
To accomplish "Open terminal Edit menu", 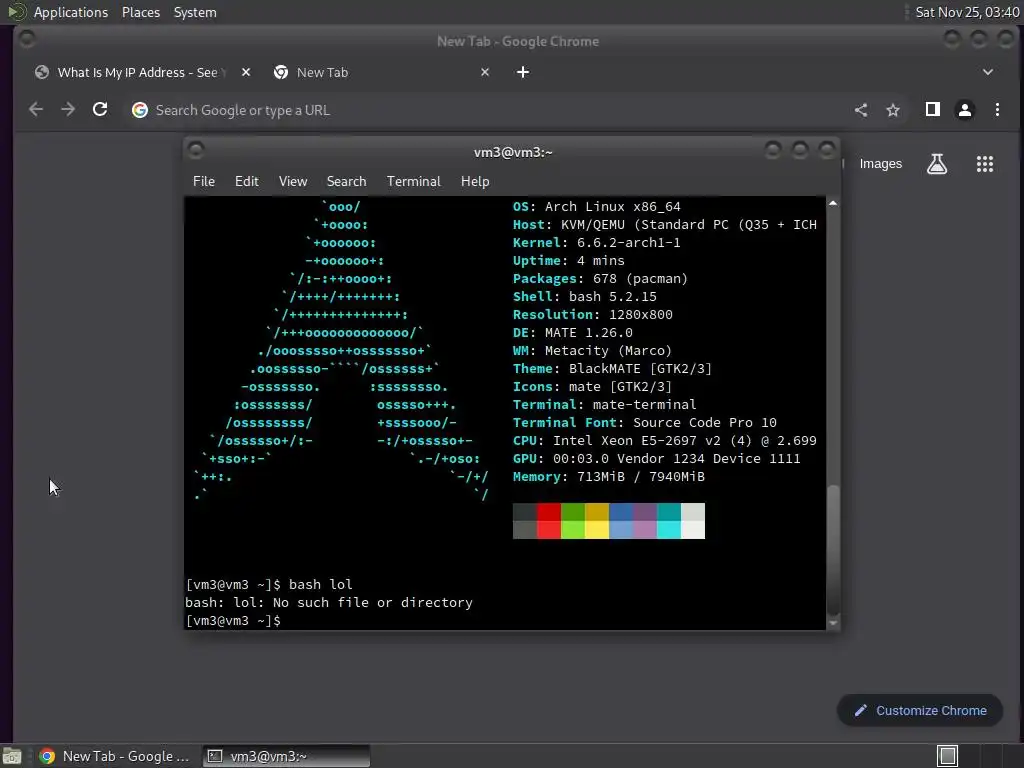I will 247,182.
